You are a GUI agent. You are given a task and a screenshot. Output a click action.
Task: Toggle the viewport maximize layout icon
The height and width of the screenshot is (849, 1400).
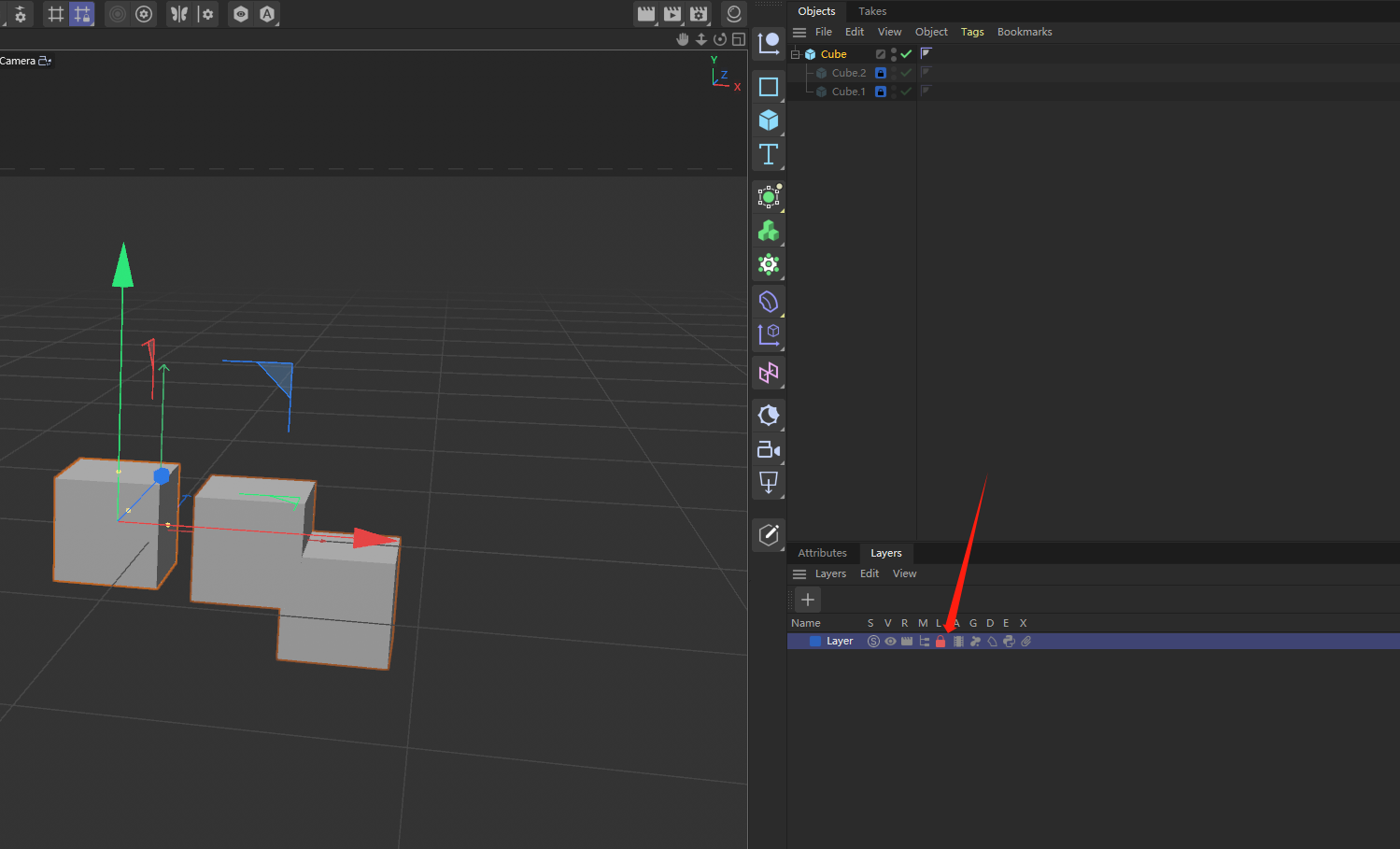point(739,39)
